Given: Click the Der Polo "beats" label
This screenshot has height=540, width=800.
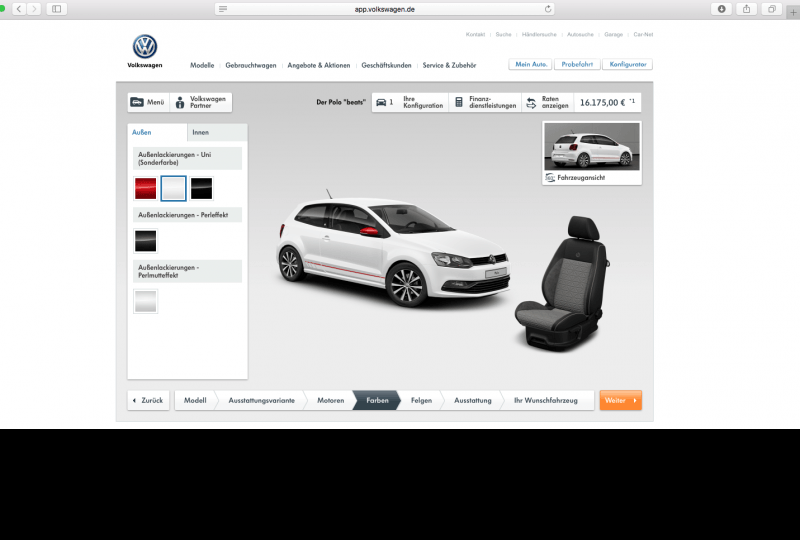Looking at the screenshot, I should pos(341,102).
